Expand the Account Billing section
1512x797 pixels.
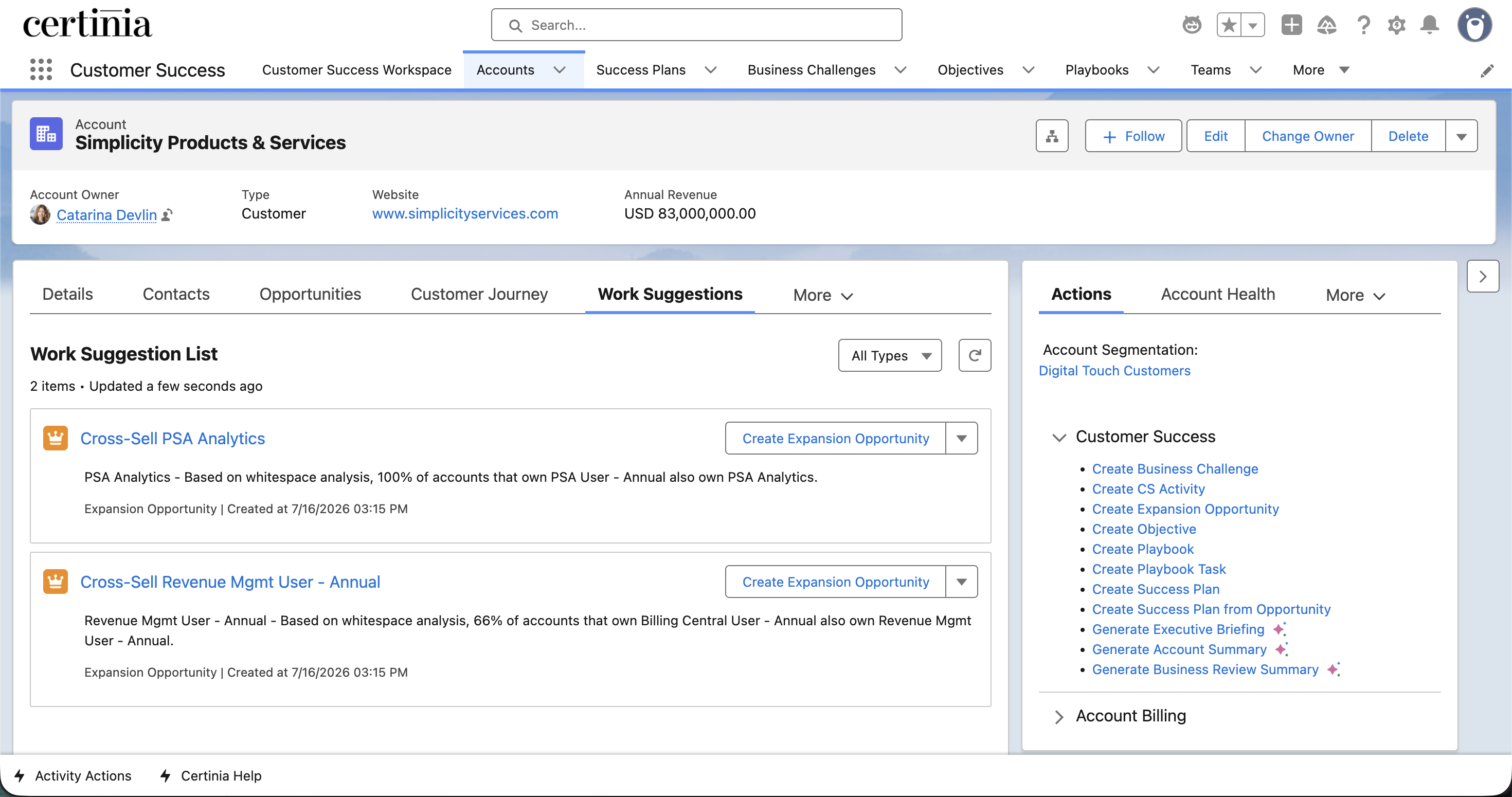pyautogui.click(x=1059, y=717)
